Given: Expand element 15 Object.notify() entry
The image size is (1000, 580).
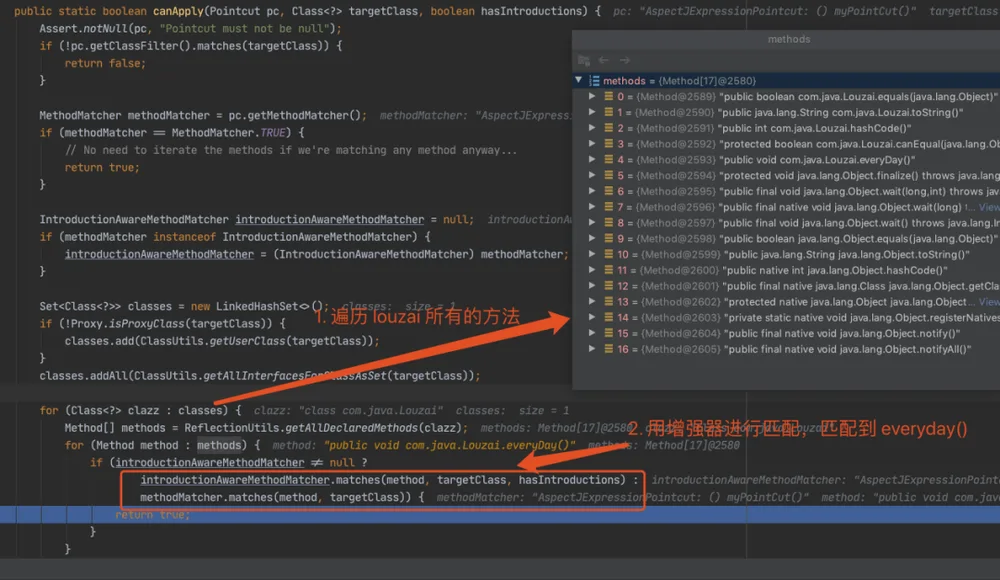Looking at the screenshot, I should tap(592, 333).
